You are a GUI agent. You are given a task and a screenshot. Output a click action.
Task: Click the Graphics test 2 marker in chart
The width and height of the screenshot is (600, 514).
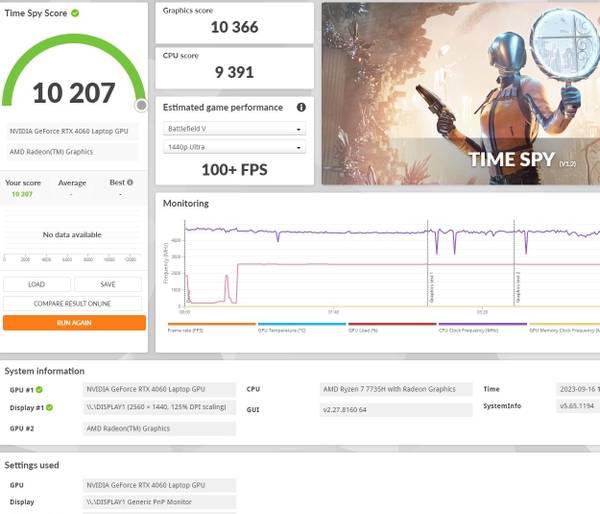(518, 287)
